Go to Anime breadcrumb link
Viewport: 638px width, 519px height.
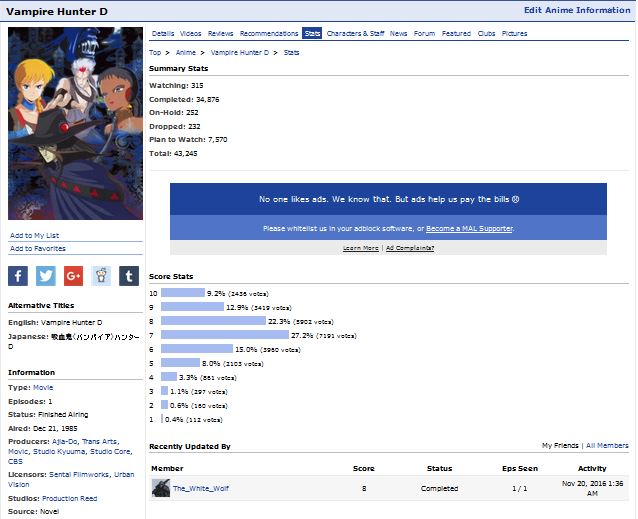pos(186,51)
